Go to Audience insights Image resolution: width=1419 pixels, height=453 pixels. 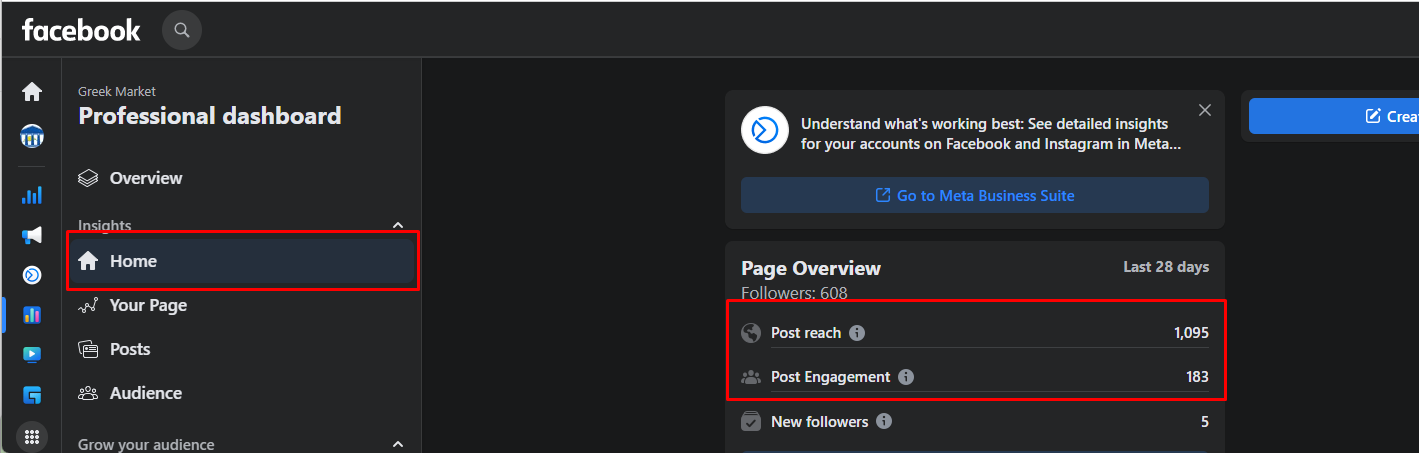pyautogui.click(x=146, y=393)
